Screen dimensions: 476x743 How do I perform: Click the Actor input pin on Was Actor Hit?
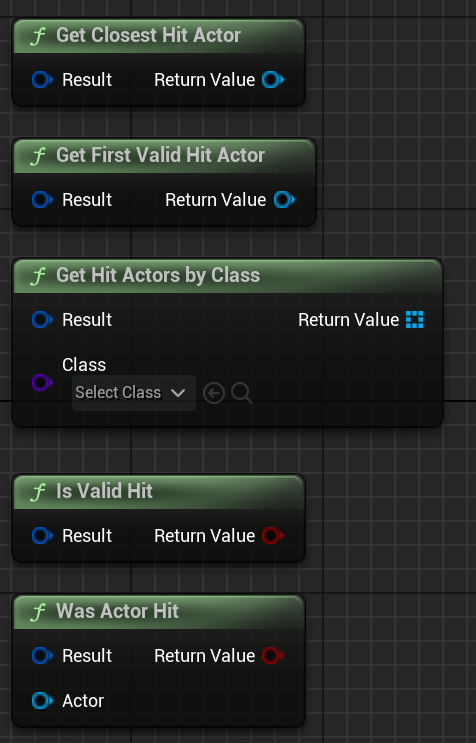(x=42, y=701)
